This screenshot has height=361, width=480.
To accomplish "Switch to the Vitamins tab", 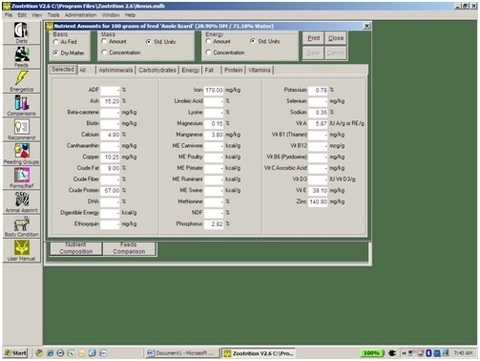I will [x=259, y=70].
